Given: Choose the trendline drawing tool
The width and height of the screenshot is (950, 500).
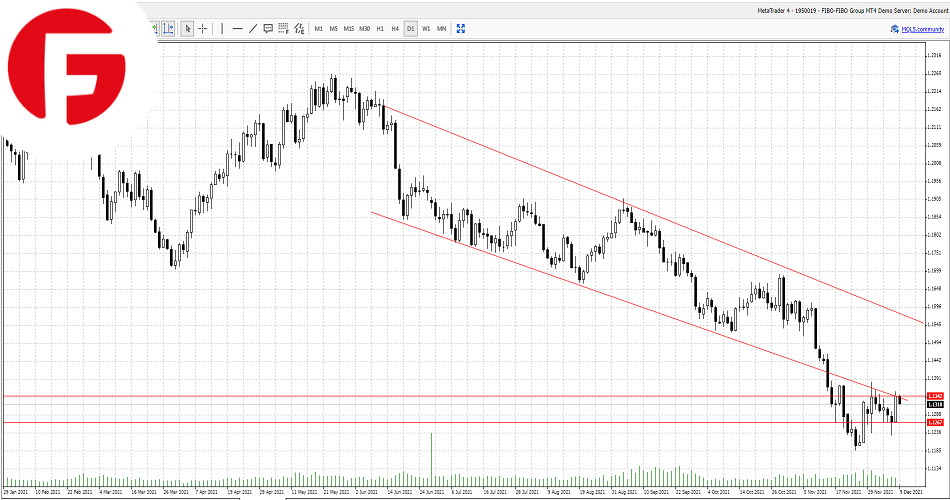Looking at the screenshot, I should point(253,29).
